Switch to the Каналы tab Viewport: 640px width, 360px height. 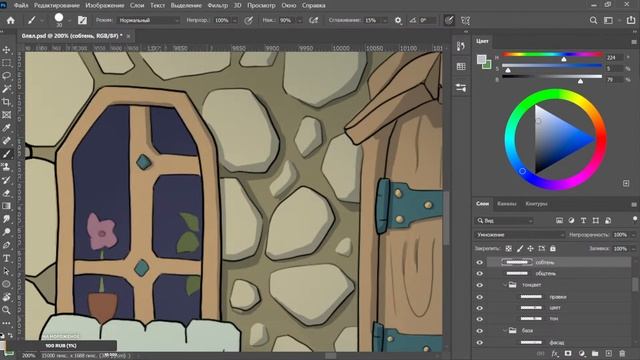coord(507,204)
